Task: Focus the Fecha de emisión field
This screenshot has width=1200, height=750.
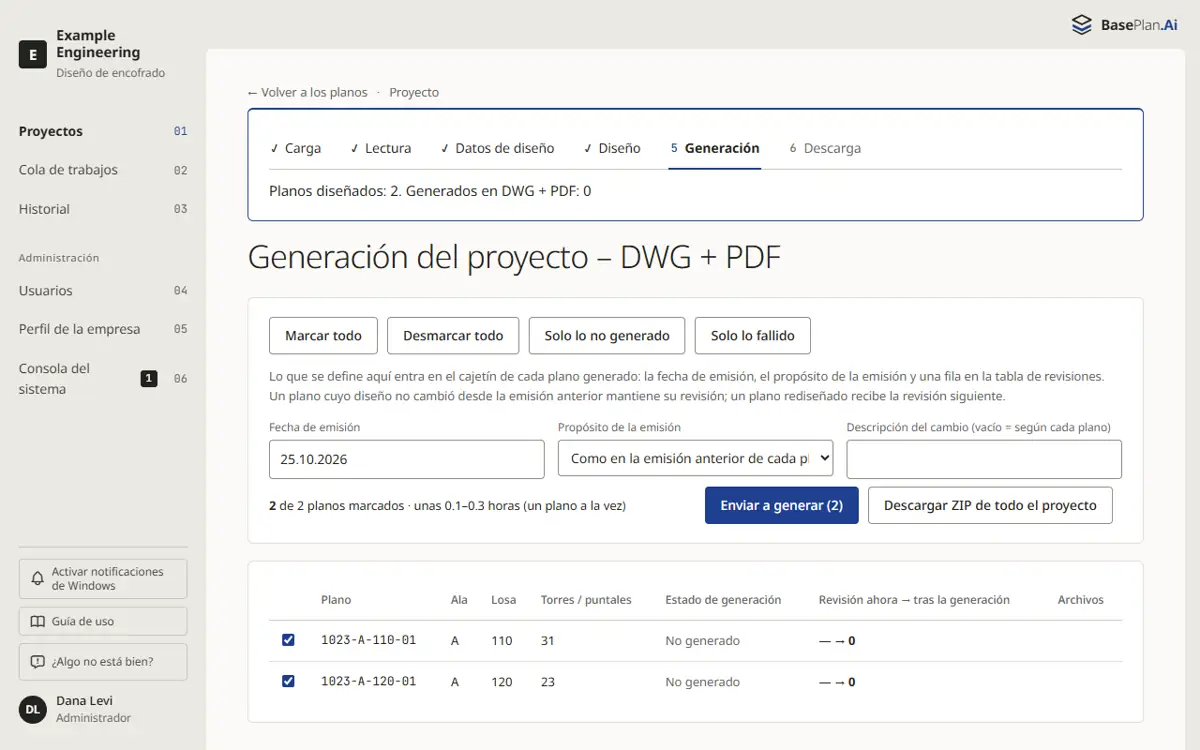Action: [x=407, y=459]
